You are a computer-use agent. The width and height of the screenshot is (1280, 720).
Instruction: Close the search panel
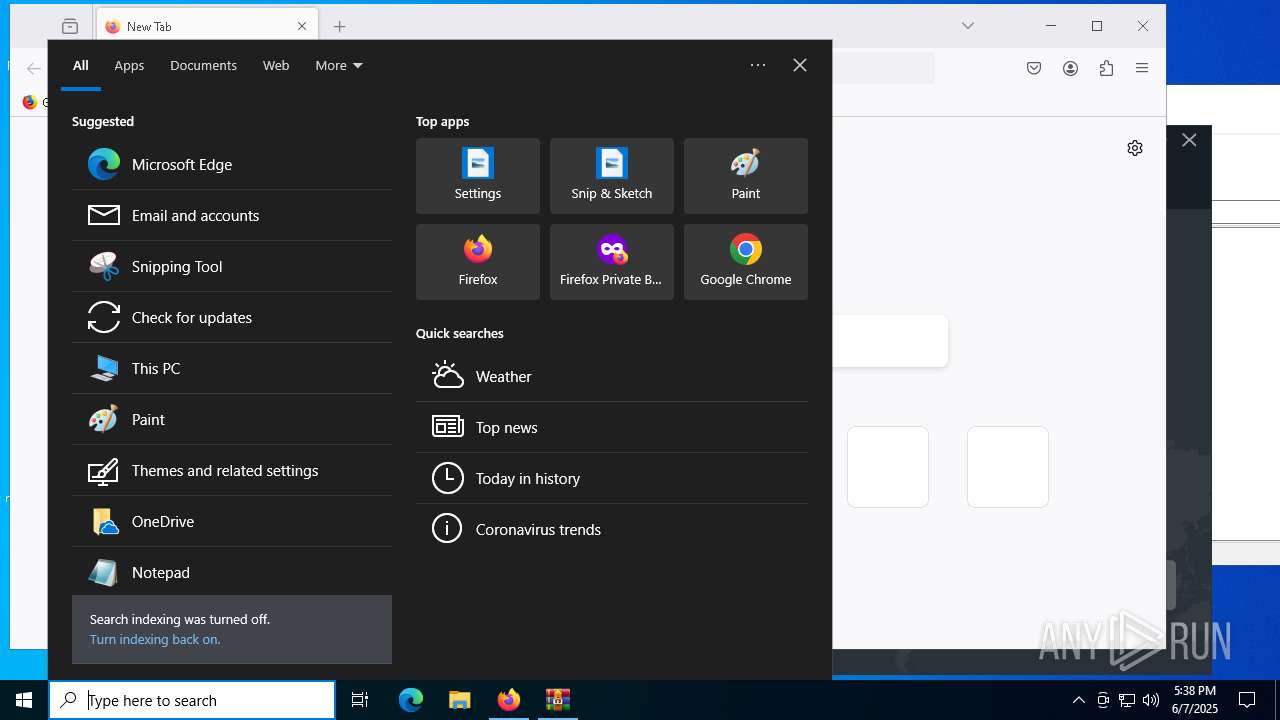coord(800,65)
